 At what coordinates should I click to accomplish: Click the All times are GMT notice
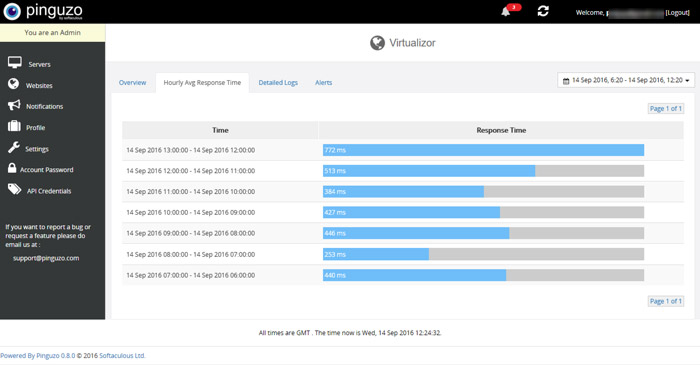pyautogui.click(x=350, y=333)
